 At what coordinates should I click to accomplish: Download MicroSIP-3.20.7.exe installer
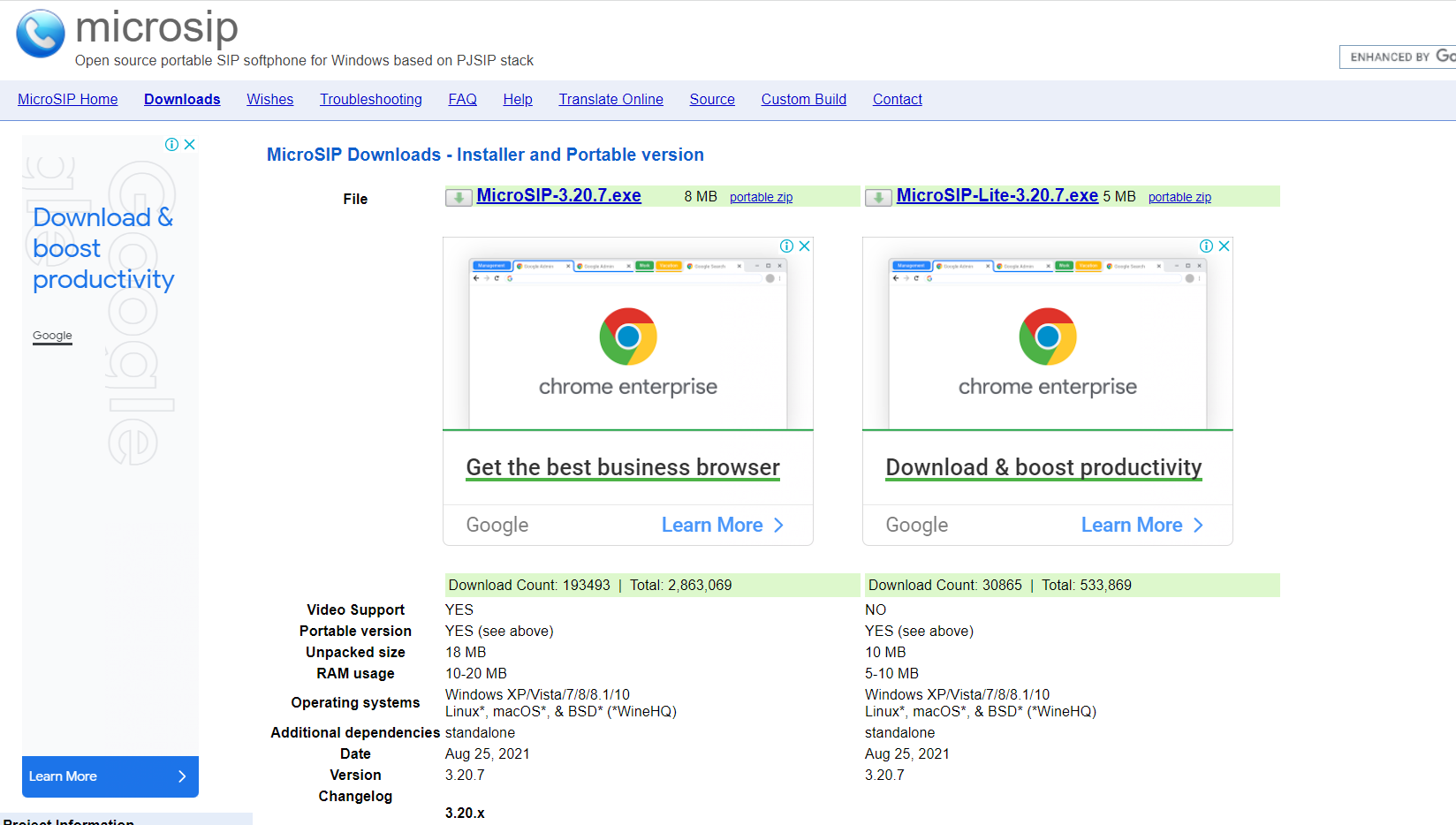(x=558, y=195)
